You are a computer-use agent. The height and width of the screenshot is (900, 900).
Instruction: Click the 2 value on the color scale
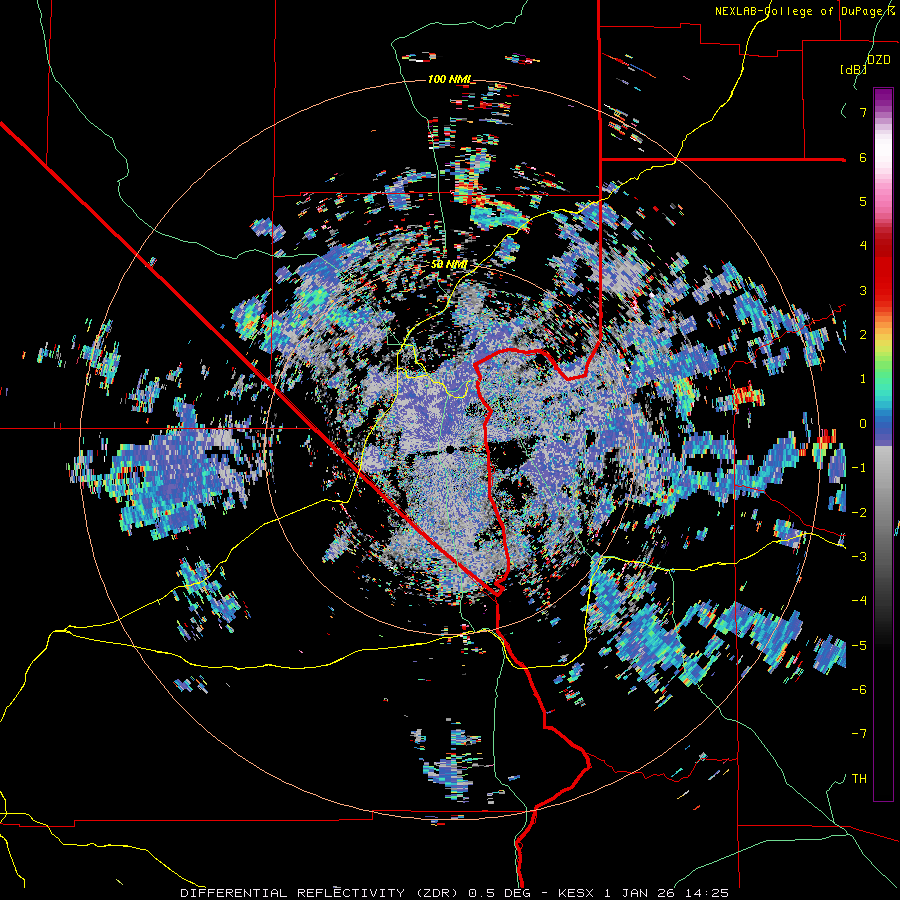coord(863,335)
